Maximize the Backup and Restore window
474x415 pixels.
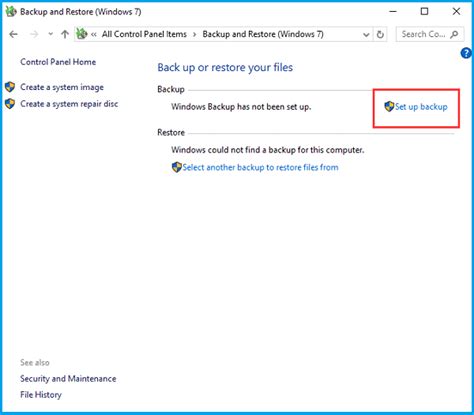click(x=424, y=12)
